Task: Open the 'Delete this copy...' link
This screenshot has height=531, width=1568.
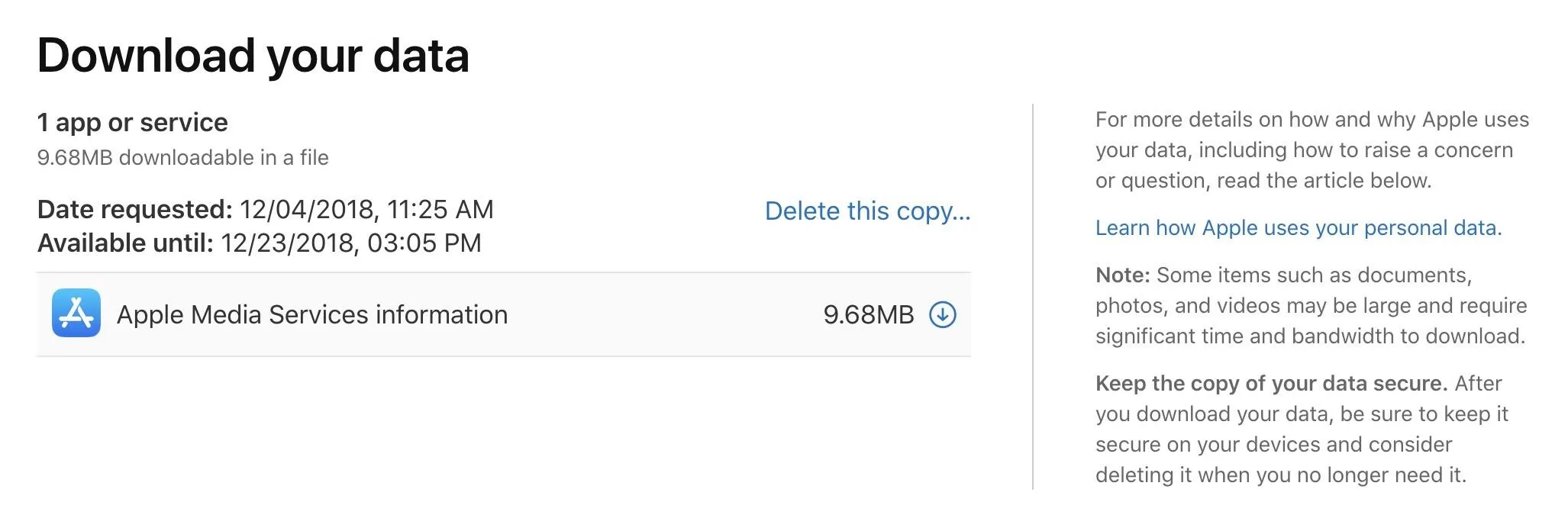Action: tap(867, 211)
